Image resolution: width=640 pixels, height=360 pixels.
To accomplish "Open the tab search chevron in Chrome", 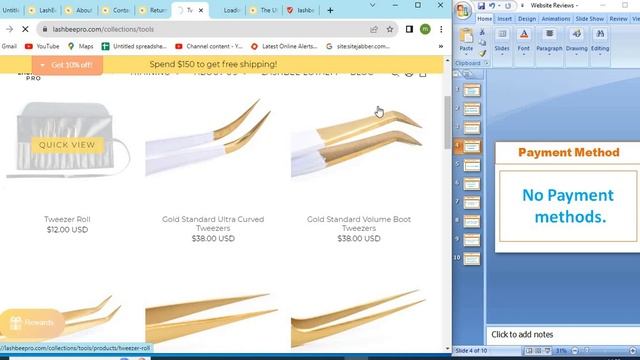I will (372, 5).
